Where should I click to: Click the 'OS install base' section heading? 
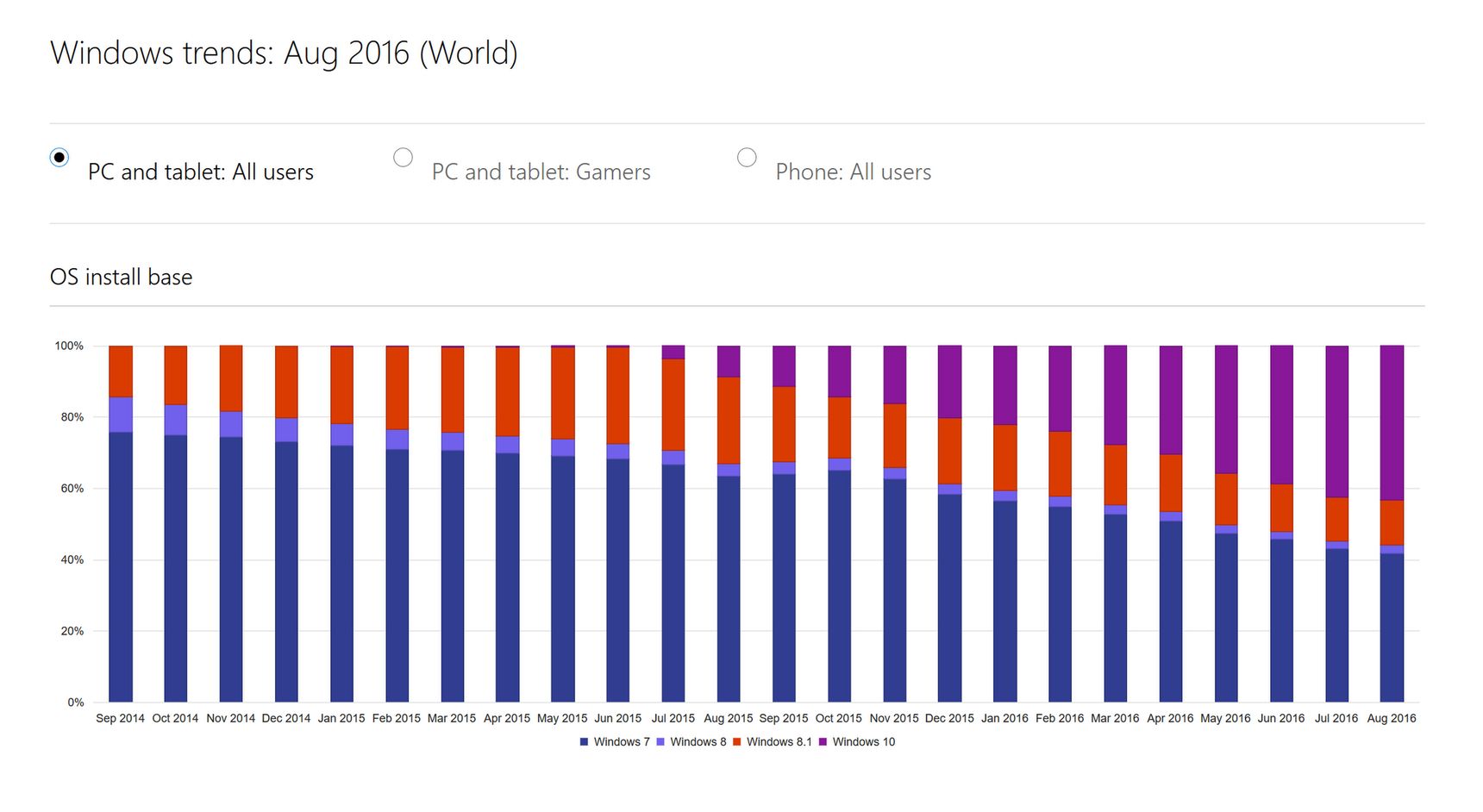pyautogui.click(x=121, y=277)
